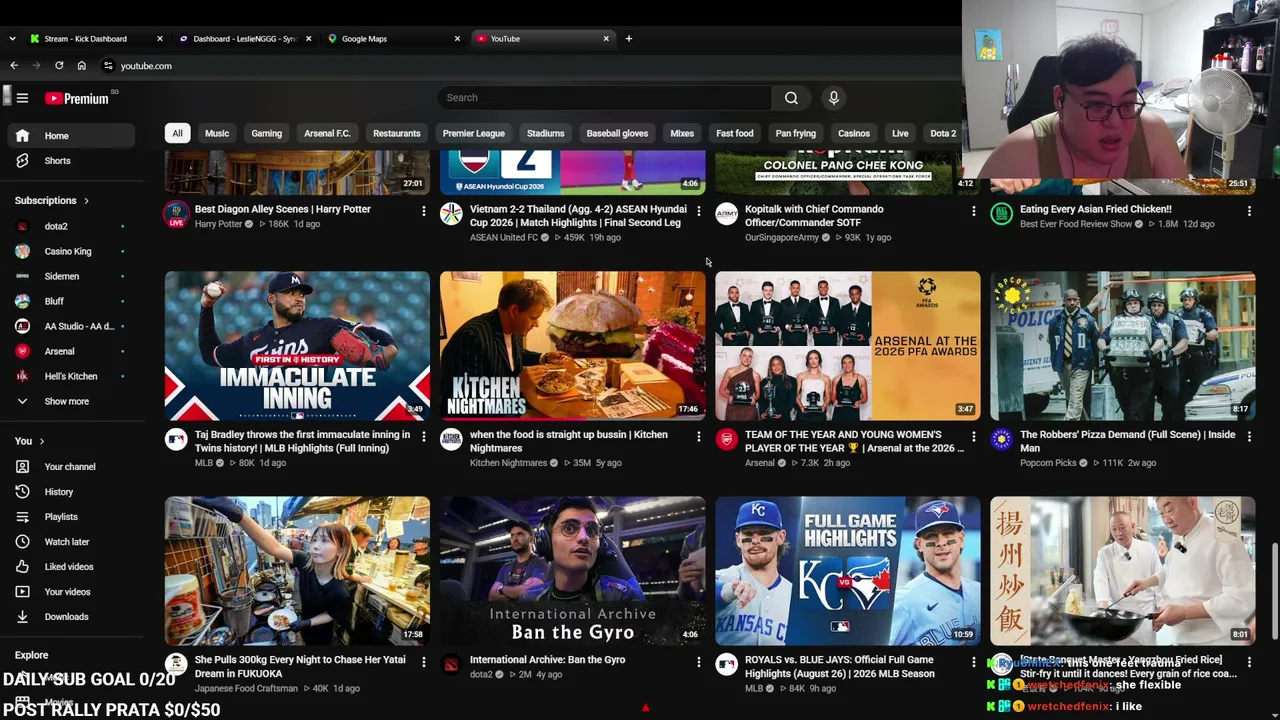Open options menu for Robbers' Pizza Demand video
1280x720 pixels.
[x=1248, y=436]
